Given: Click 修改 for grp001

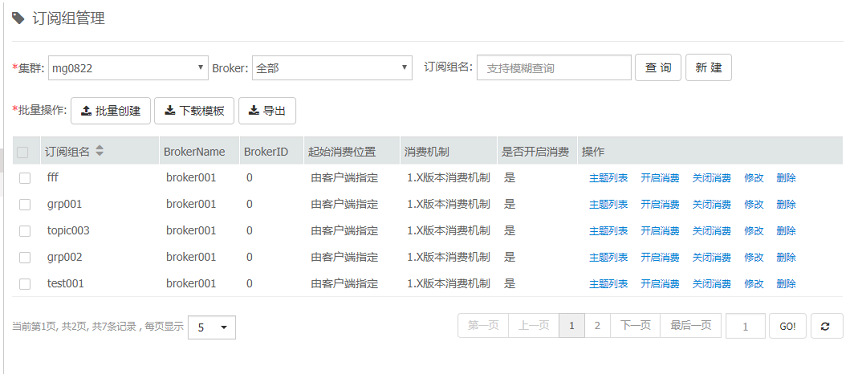Looking at the screenshot, I should [x=754, y=204].
